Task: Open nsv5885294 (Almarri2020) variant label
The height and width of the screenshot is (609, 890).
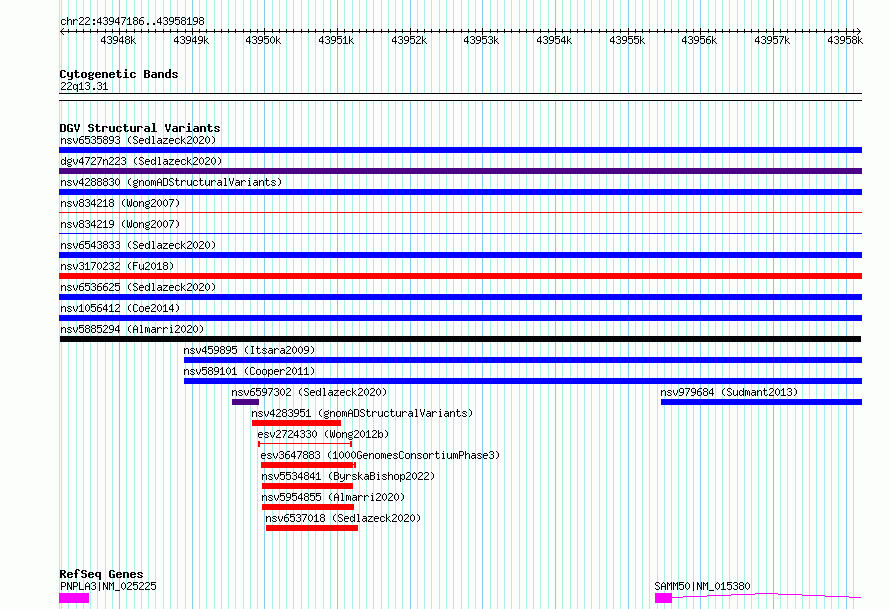Action: [132, 329]
